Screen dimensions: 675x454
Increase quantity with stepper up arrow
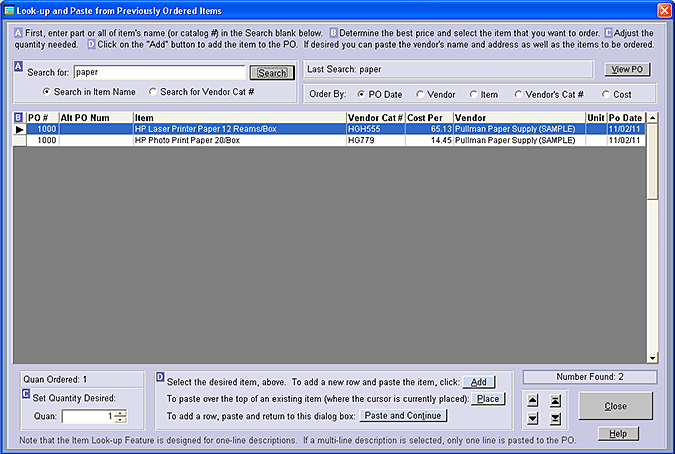121,413
